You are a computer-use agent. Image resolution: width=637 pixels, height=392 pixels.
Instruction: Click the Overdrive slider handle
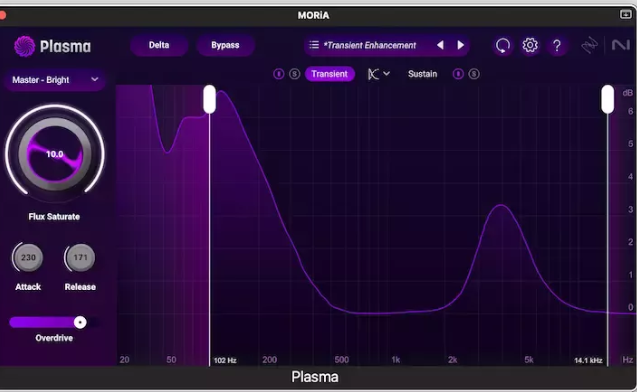80,322
